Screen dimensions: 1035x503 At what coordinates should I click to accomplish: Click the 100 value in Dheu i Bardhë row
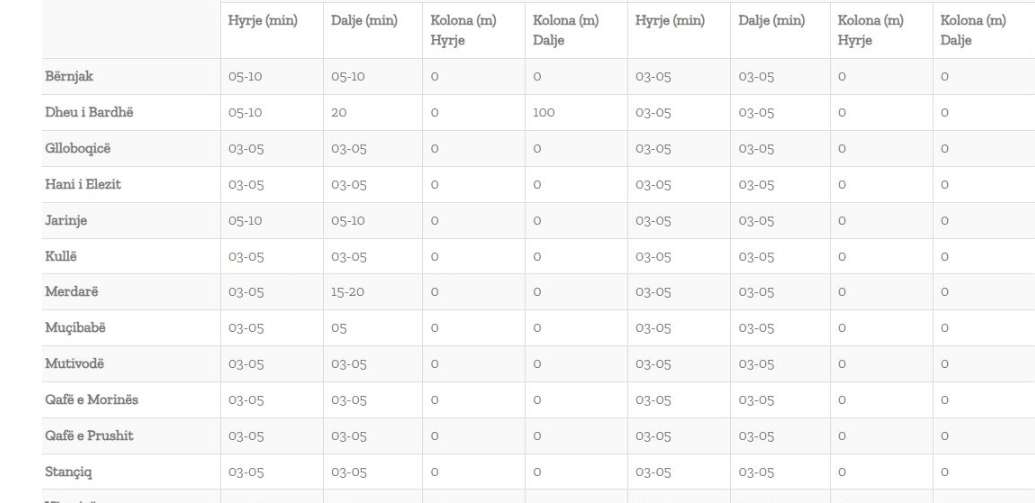pos(544,113)
